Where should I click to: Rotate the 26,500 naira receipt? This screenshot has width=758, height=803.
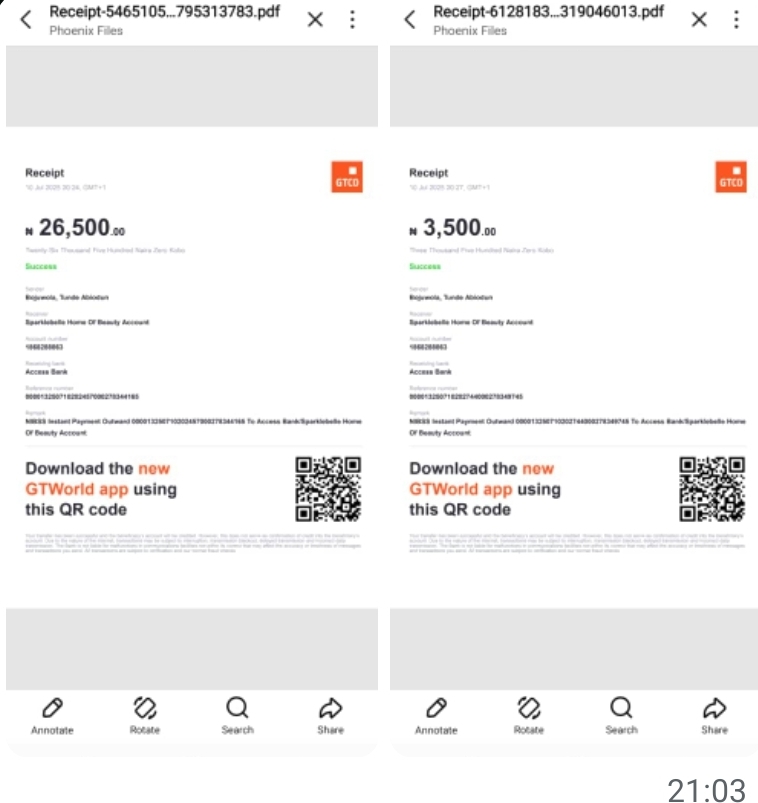click(x=145, y=714)
